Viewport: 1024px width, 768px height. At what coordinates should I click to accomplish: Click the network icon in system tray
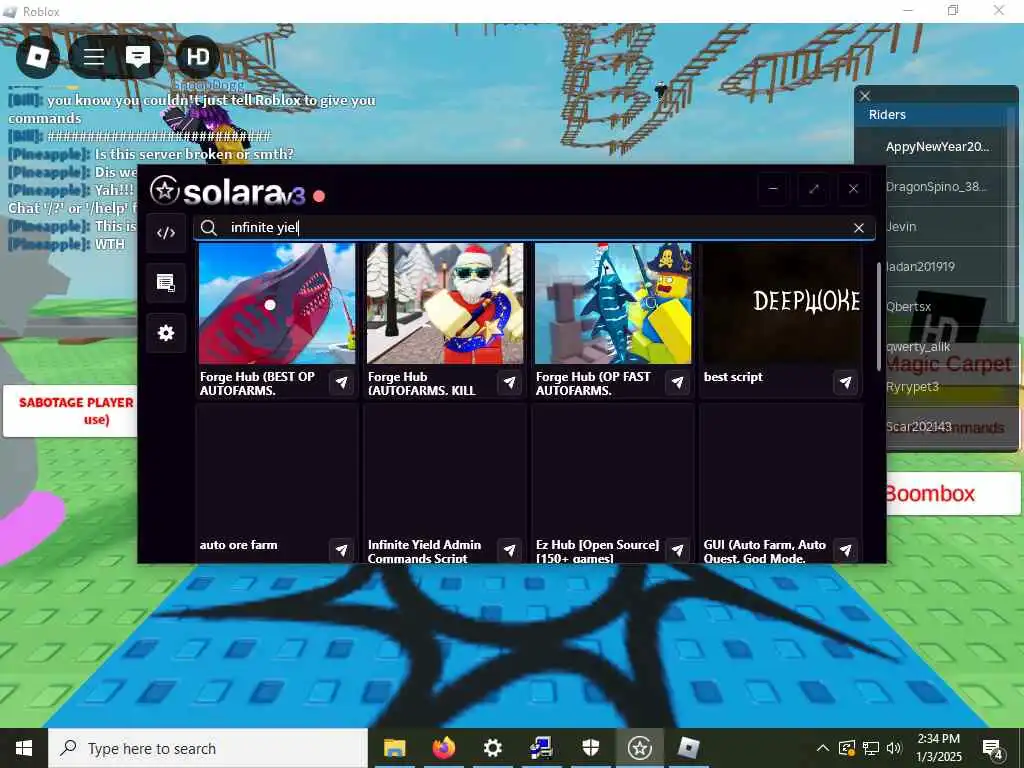[x=871, y=748]
